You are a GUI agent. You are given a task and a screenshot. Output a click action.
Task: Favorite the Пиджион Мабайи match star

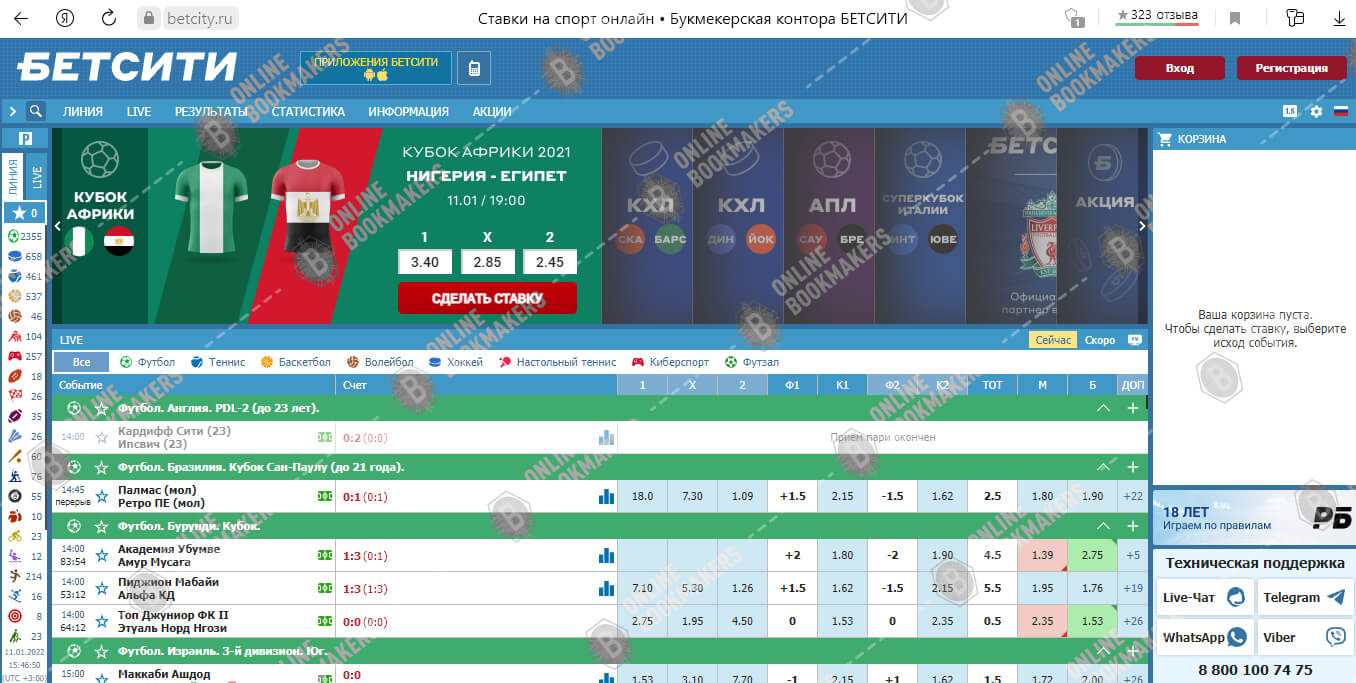coord(101,589)
